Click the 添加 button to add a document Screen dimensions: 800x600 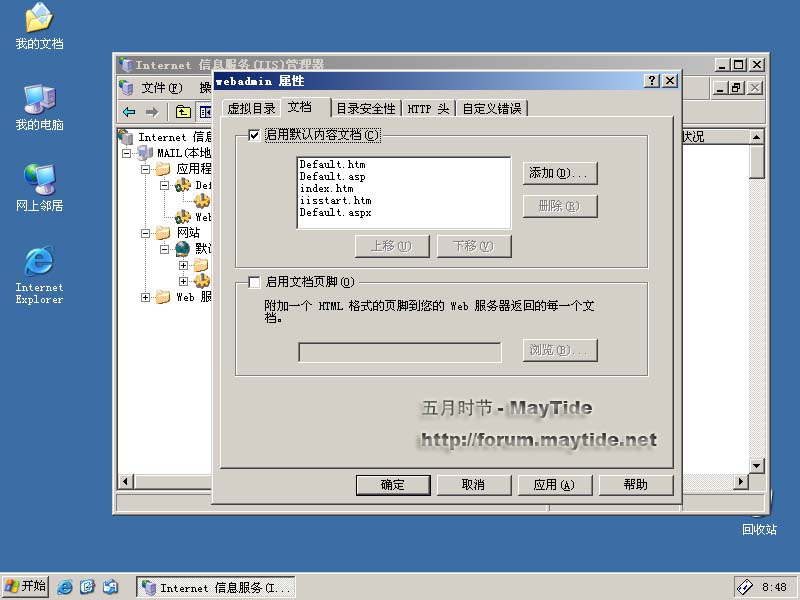click(559, 173)
